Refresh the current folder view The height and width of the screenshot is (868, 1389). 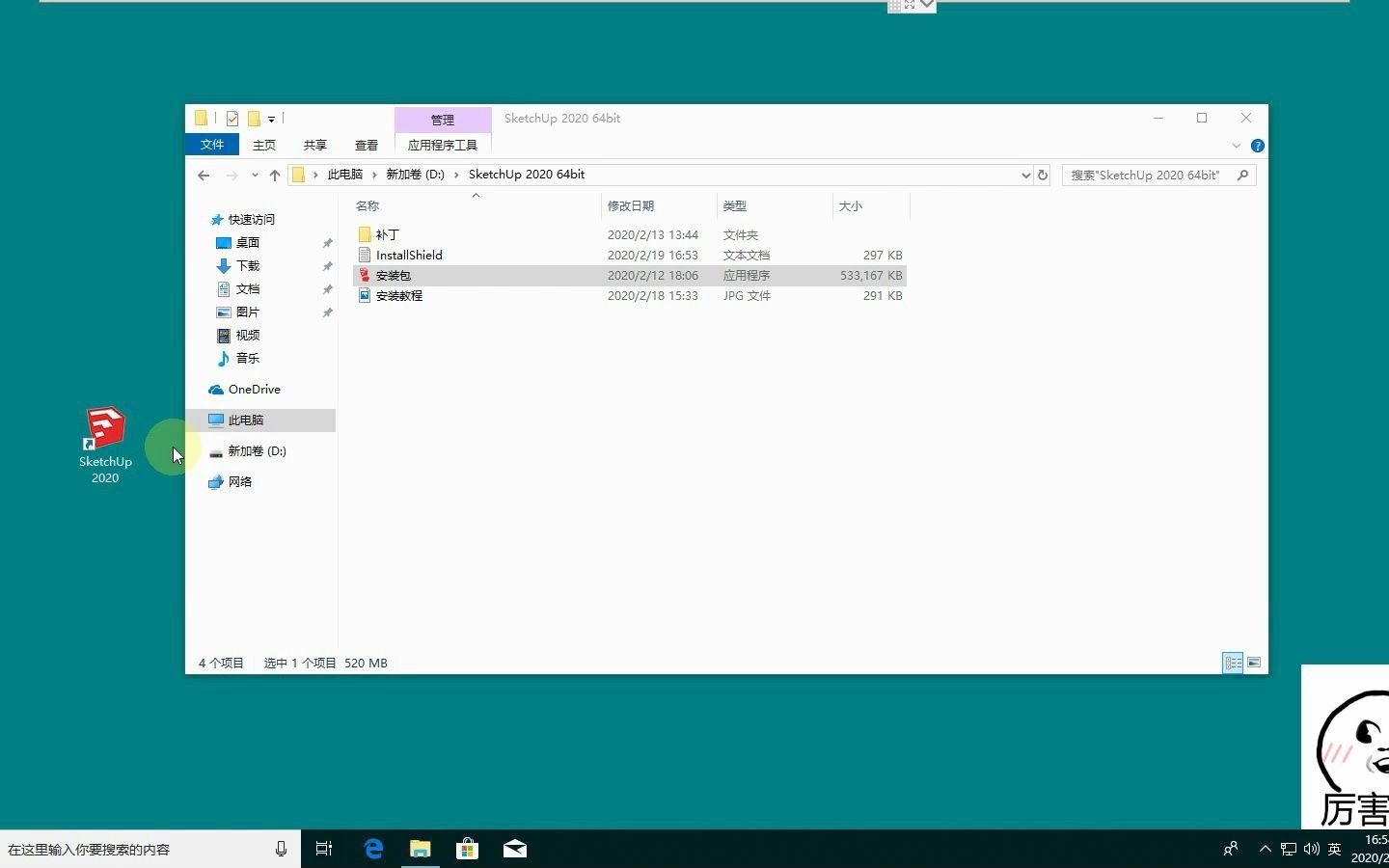1043,175
